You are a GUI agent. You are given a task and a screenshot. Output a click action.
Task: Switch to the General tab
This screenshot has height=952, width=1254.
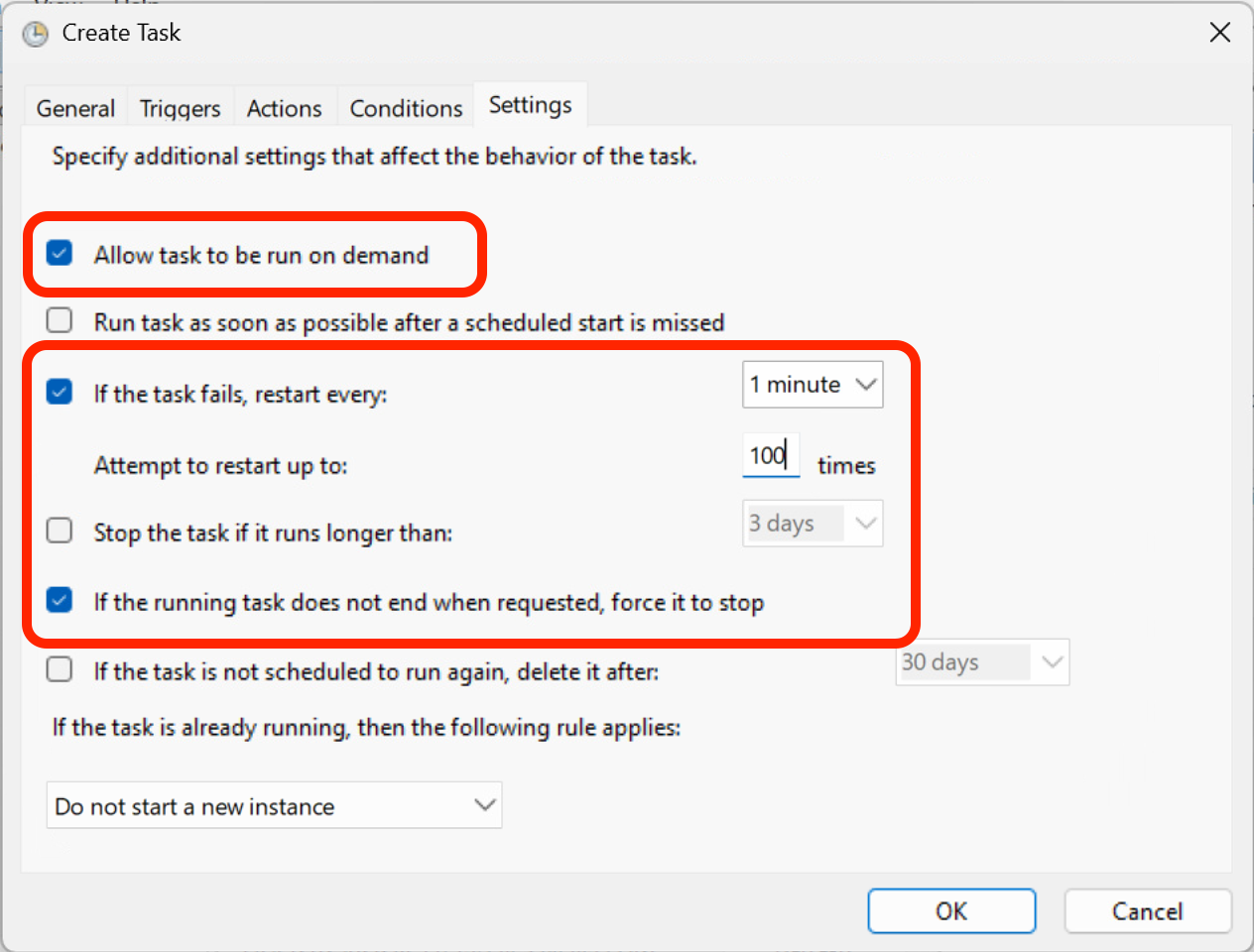coord(75,108)
